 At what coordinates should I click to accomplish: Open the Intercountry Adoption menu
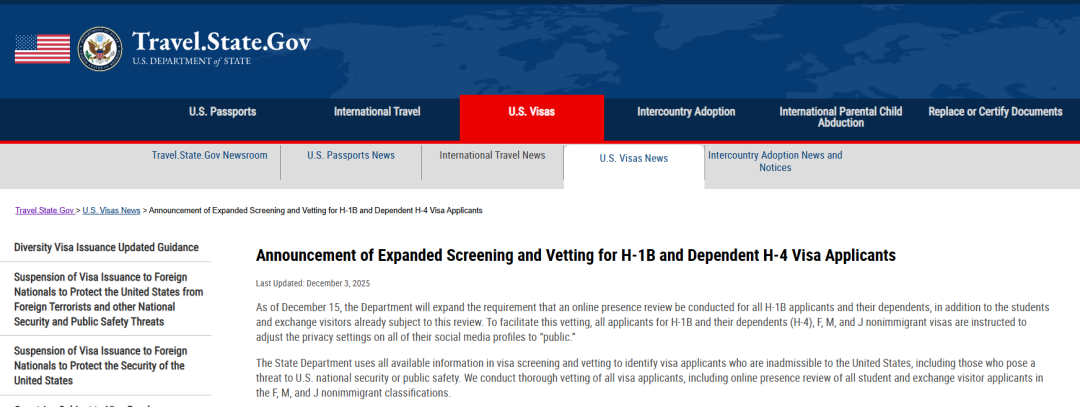[686, 112]
